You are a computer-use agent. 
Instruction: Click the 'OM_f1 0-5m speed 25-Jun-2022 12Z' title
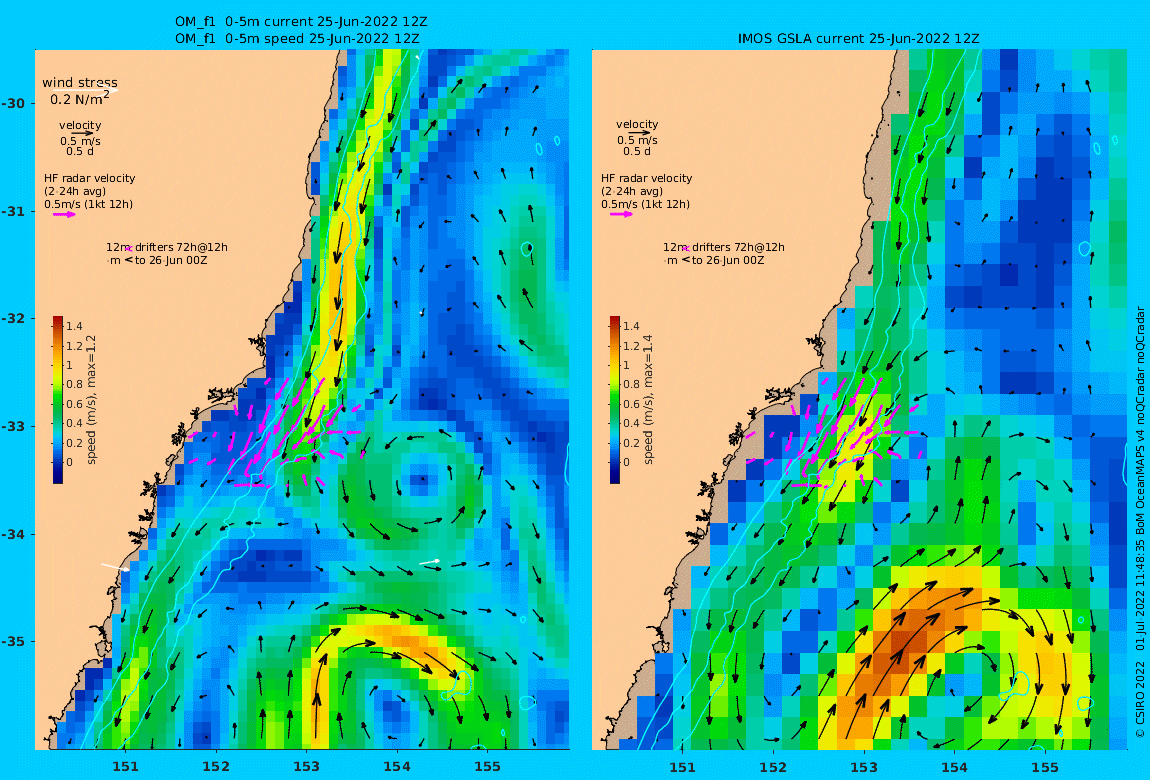click(x=297, y=39)
